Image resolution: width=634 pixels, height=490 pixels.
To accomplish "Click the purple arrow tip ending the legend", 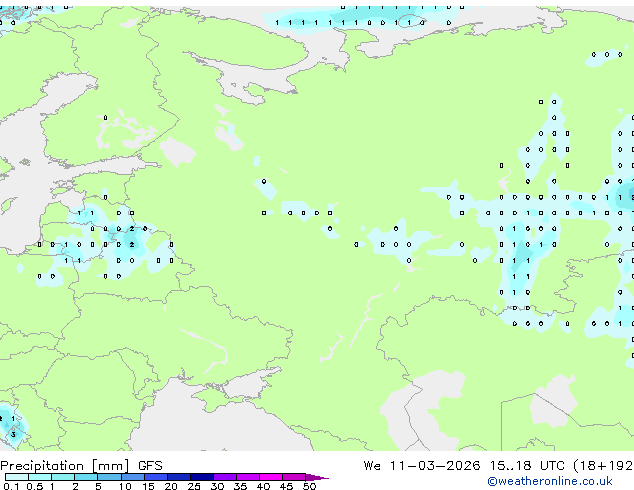I will point(317,477).
